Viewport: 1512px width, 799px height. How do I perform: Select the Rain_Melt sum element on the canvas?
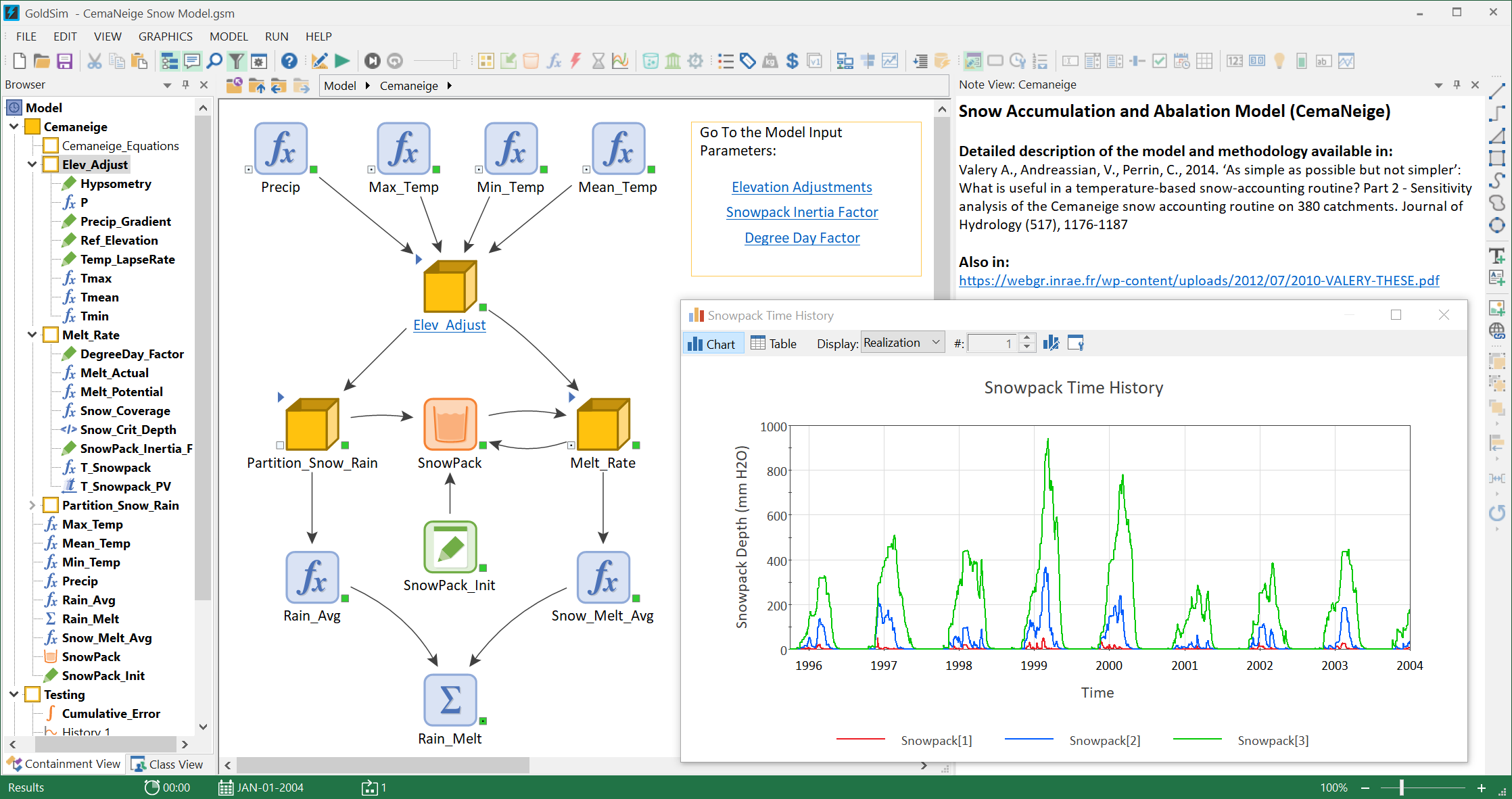click(x=450, y=700)
